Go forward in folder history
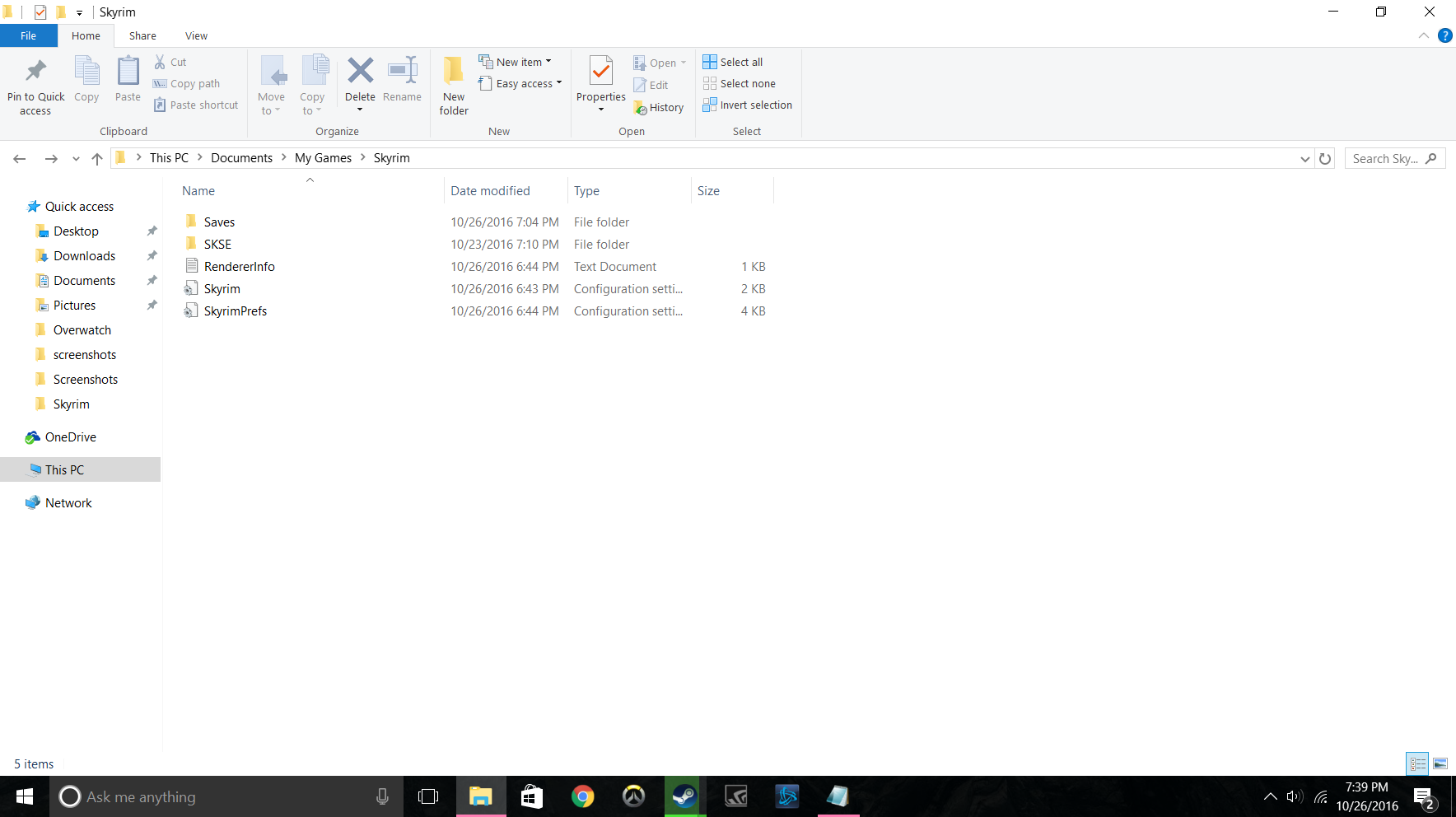1456x817 pixels. pyautogui.click(x=51, y=158)
